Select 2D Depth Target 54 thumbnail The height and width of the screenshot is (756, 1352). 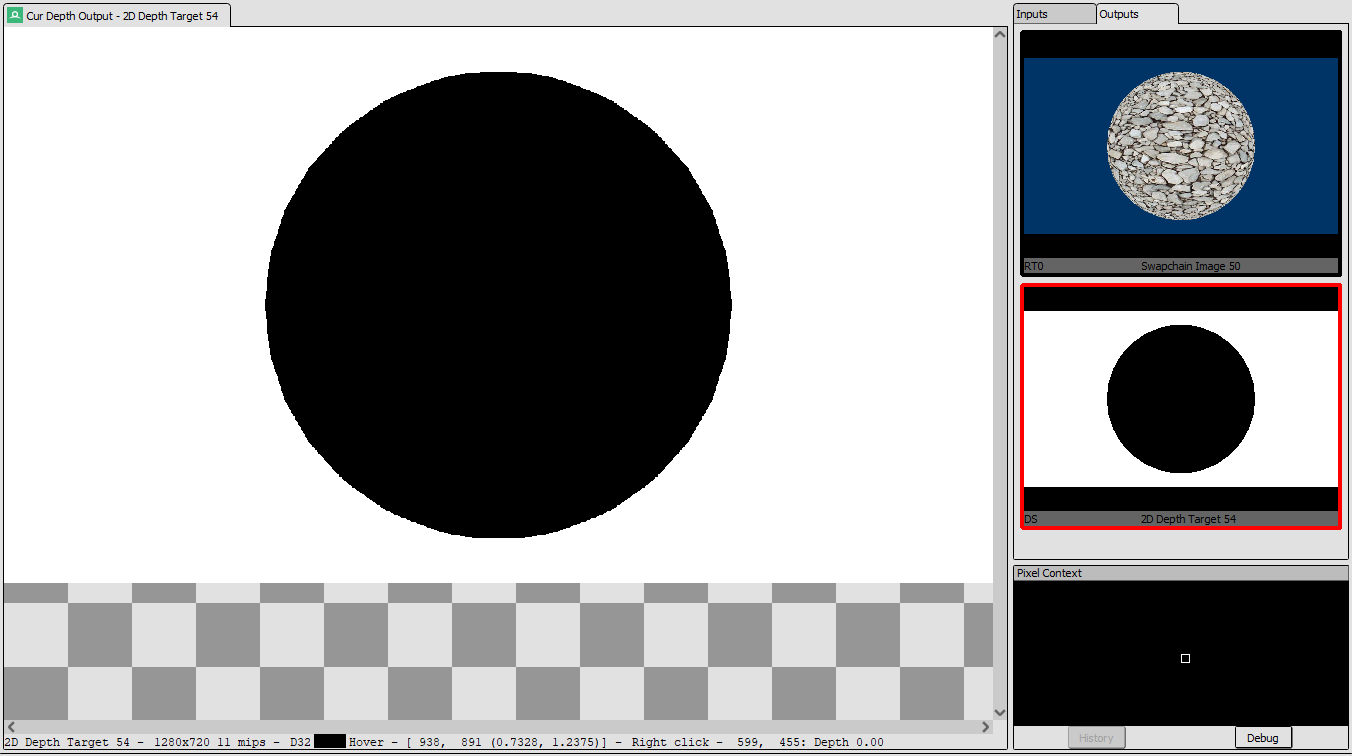coord(1180,406)
